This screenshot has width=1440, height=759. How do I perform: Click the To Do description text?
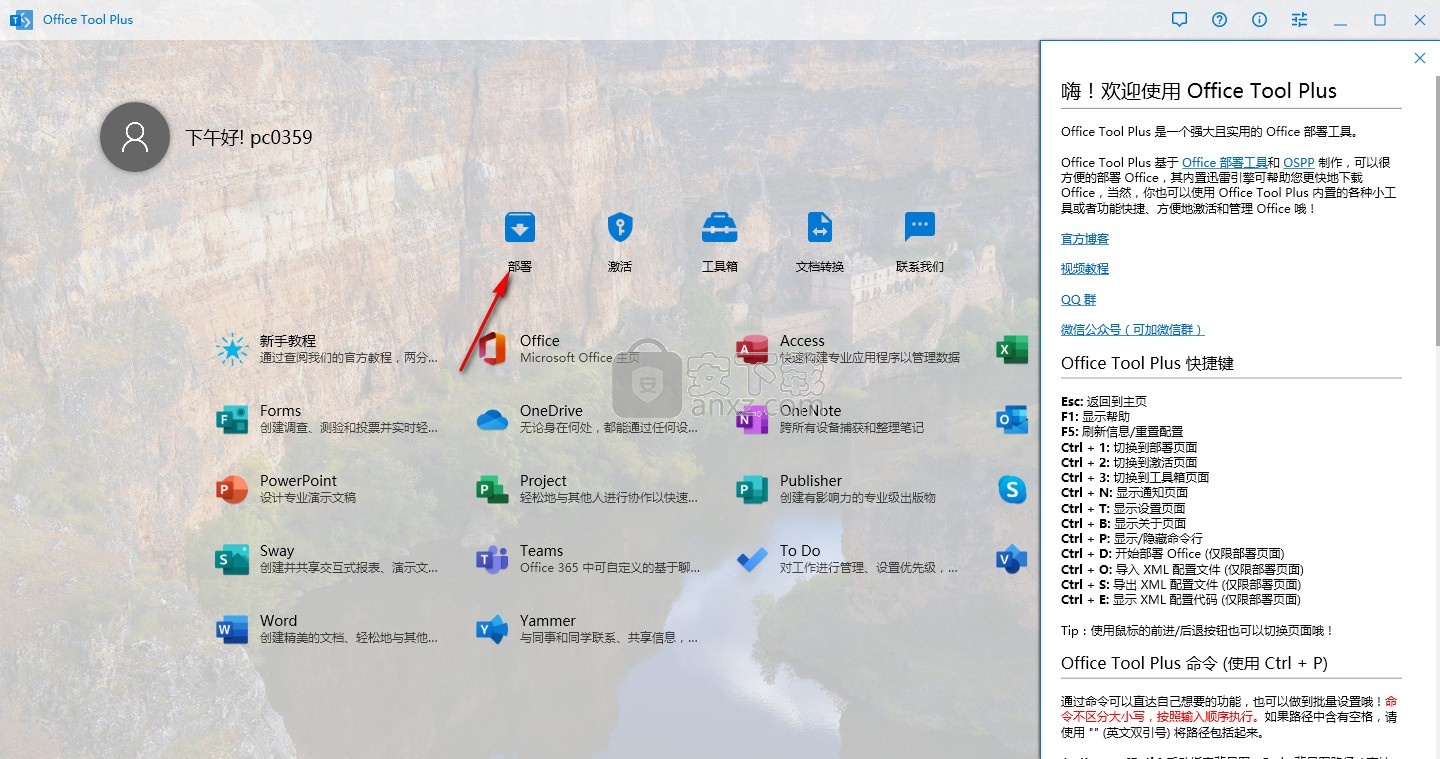coord(870,567)
